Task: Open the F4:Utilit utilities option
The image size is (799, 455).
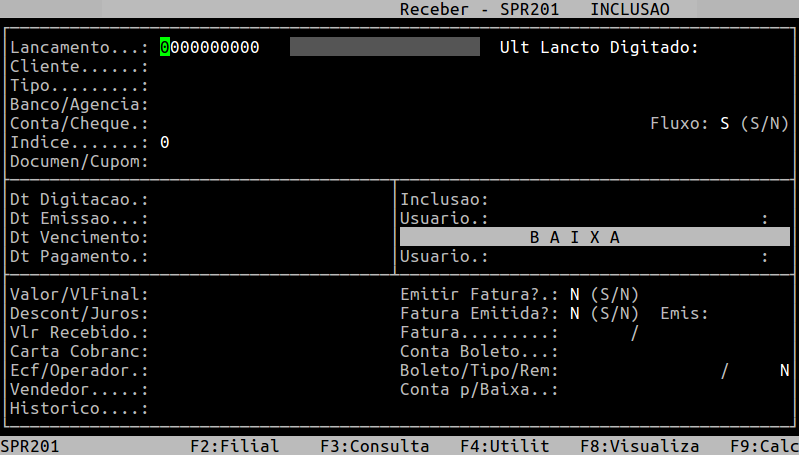Action: [500, 446]
